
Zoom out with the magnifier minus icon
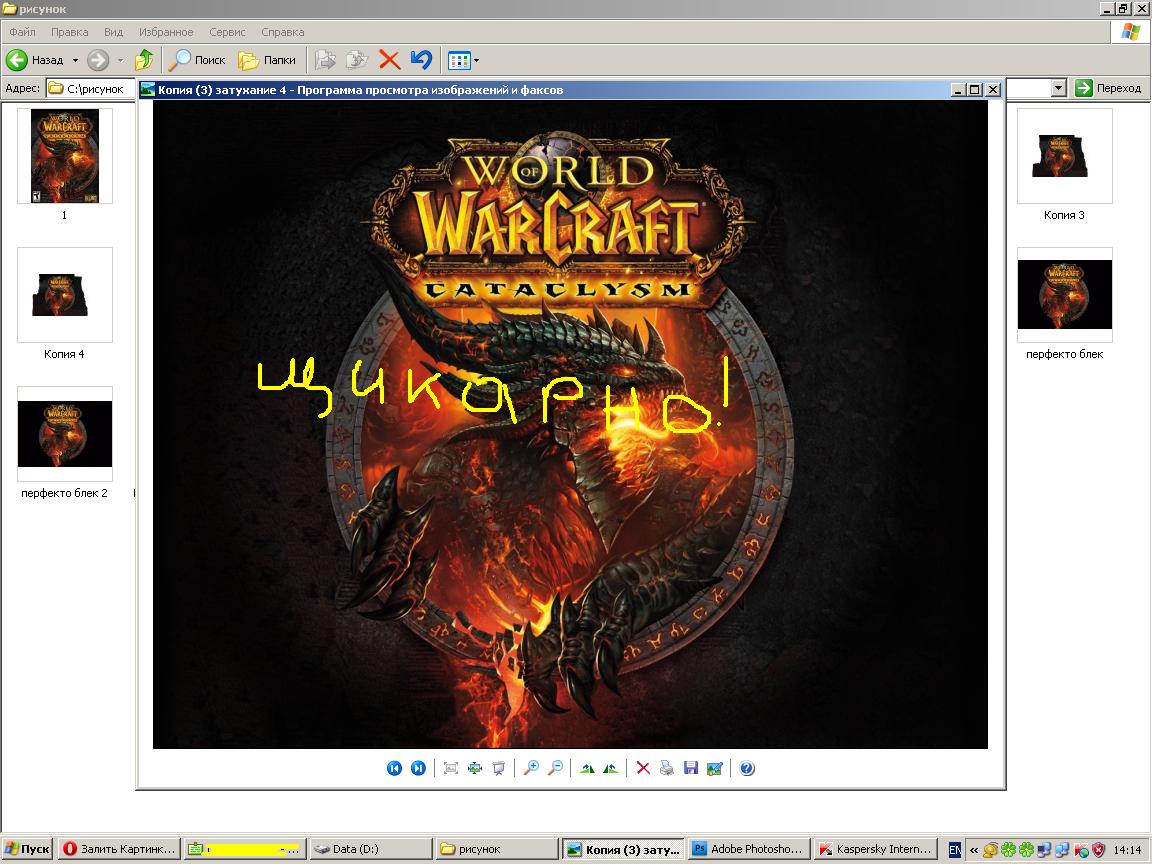[556, 768]
